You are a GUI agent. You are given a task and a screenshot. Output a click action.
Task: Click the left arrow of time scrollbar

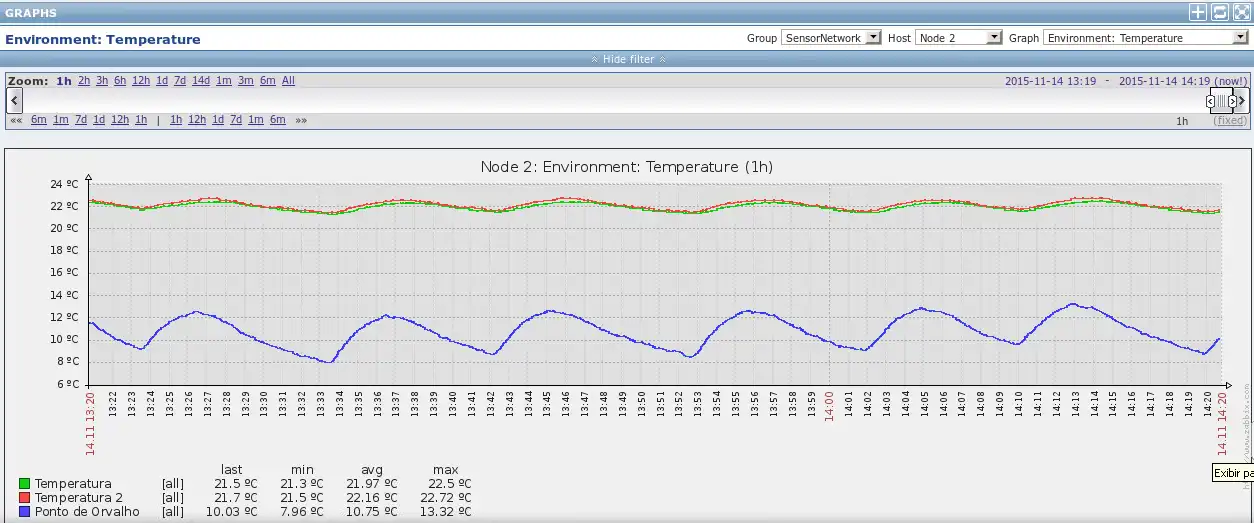point(14,100)
